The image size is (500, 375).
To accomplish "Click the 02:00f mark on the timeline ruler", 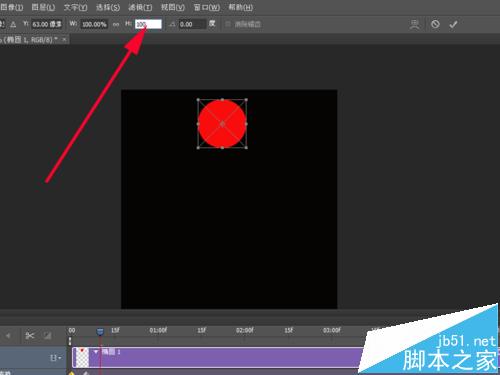I will click(245, 330).
